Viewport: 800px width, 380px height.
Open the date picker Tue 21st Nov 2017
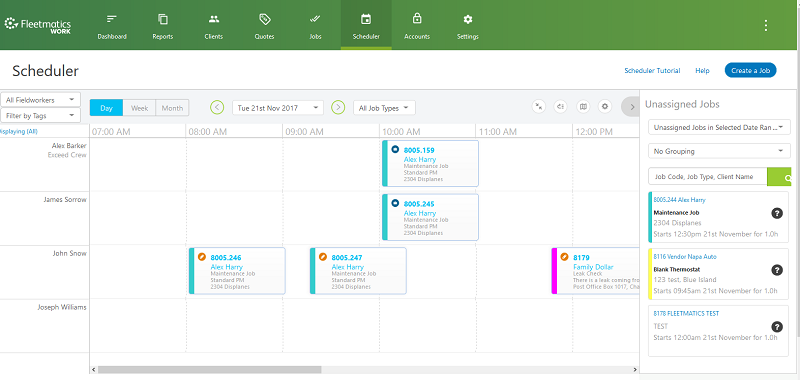278,108
